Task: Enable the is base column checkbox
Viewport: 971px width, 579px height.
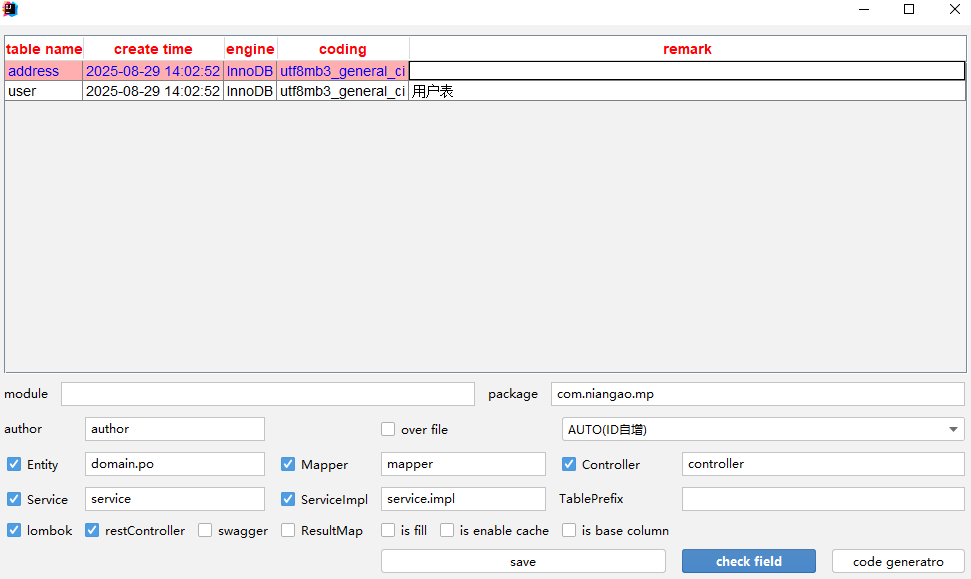Action: pos(569,530)
